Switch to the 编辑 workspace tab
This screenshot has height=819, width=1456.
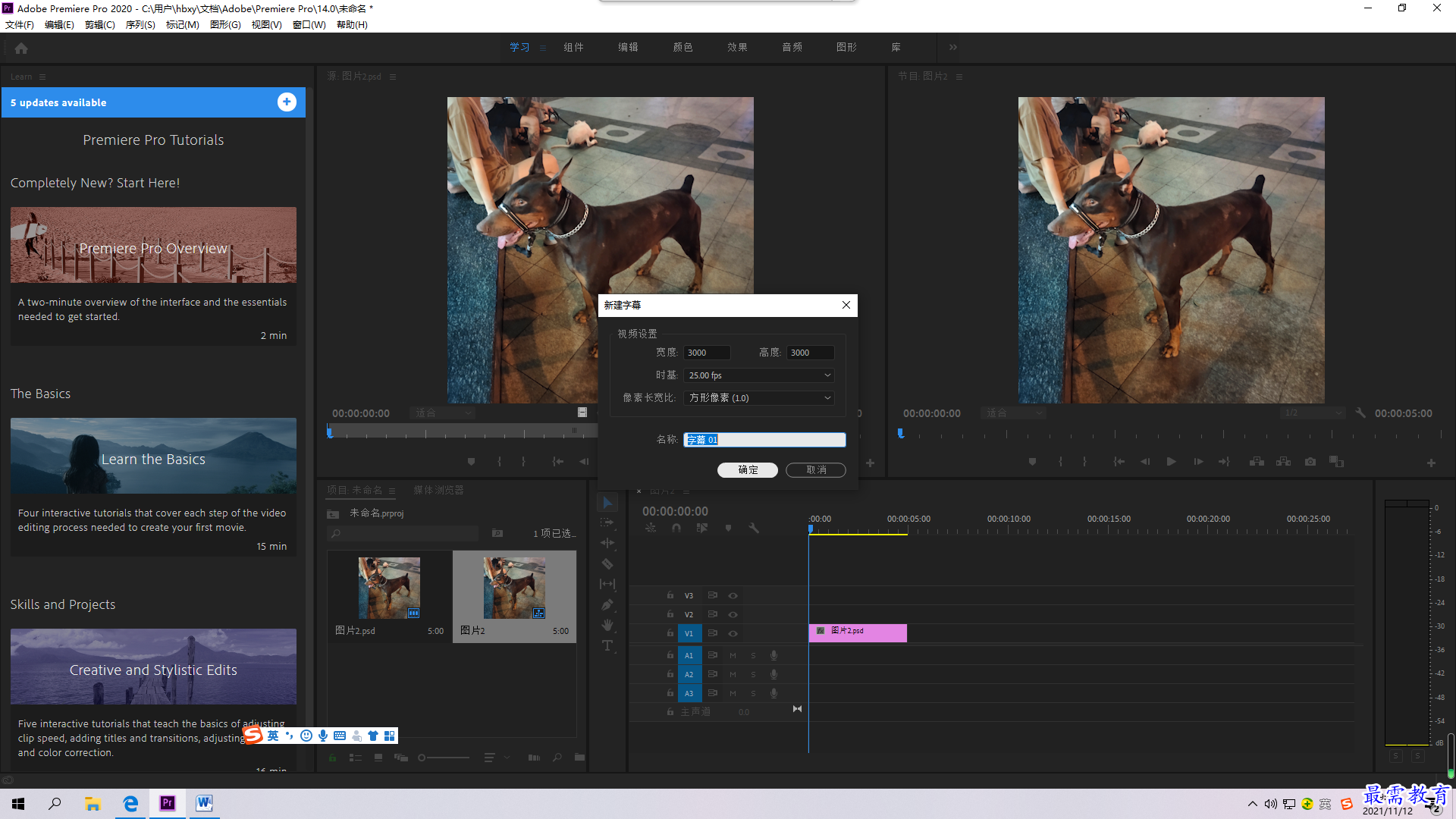(x=628, y=47)
